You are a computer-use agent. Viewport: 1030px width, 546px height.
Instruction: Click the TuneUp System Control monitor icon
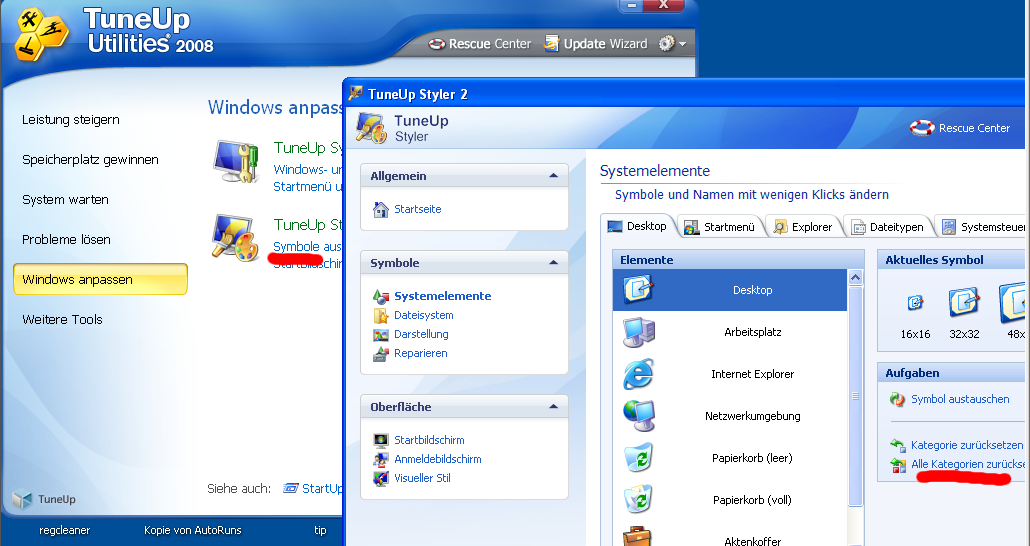coord(236,162)
